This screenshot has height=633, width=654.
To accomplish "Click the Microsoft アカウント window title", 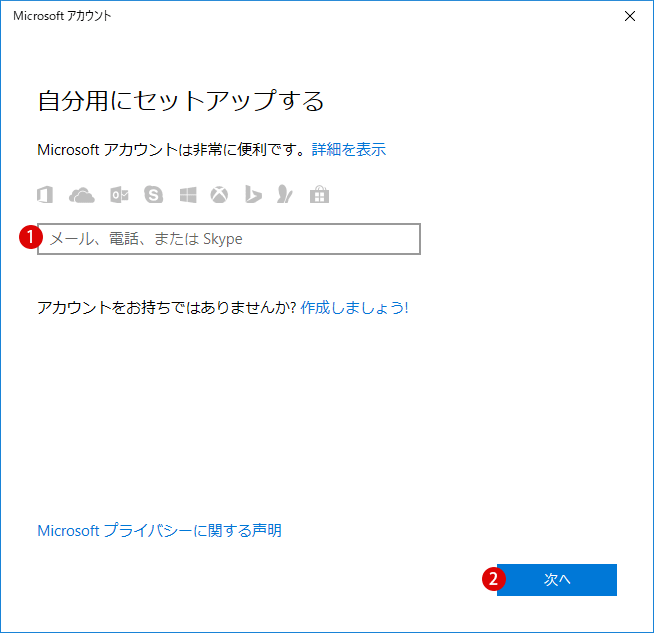I will tap(62, 16).
